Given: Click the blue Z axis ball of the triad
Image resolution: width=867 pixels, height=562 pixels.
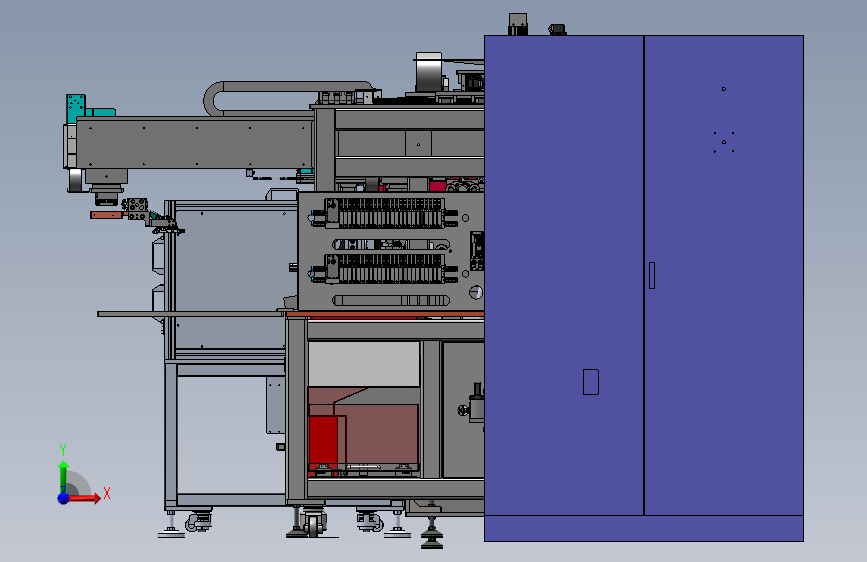Looking at the screenshot, I should tap(64, 498).
